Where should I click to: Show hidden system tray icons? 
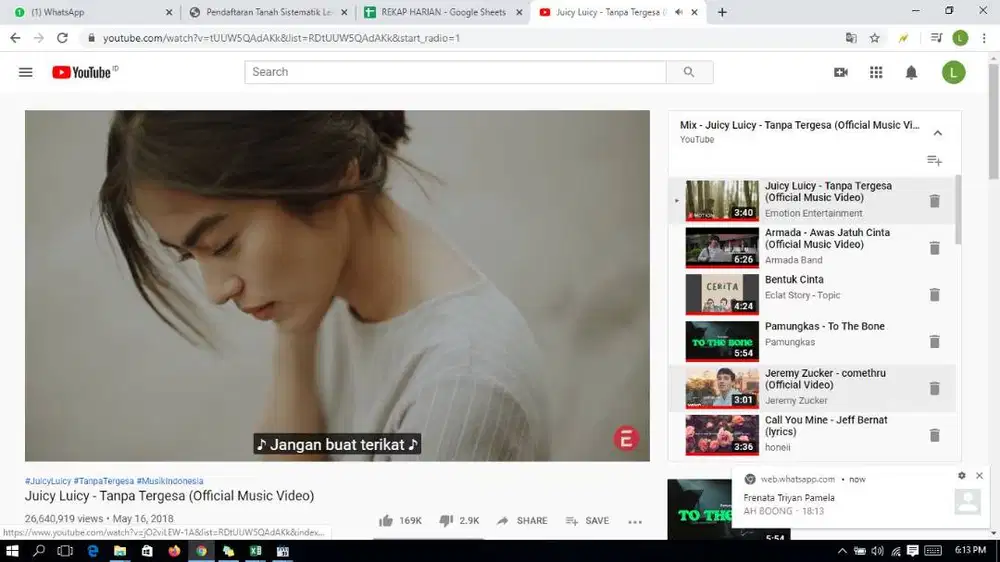(842, 551)
